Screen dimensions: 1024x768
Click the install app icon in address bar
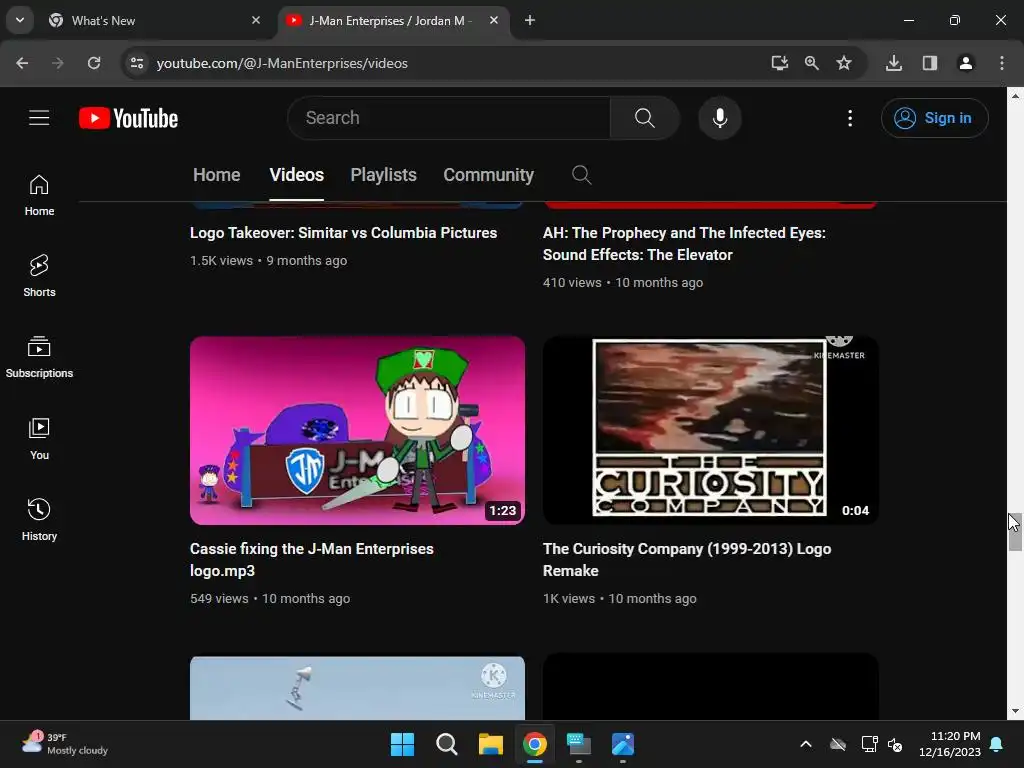coord(779,63)
